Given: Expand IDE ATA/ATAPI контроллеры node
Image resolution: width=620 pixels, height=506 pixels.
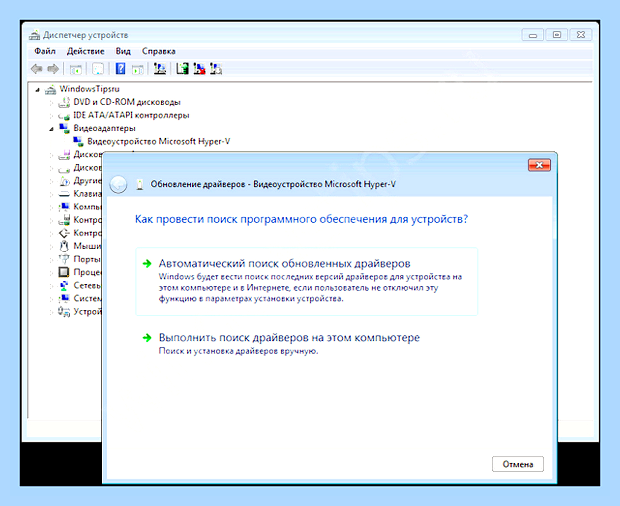Looking at the screenshot, I should click(51, 116).
